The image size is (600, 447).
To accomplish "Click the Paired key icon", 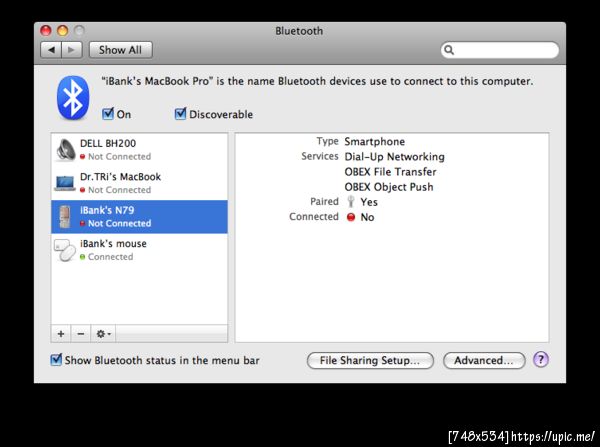I will (351, 201).
